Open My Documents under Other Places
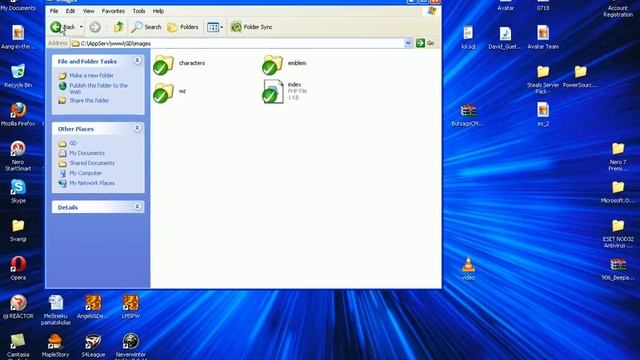 coord(87,153)
